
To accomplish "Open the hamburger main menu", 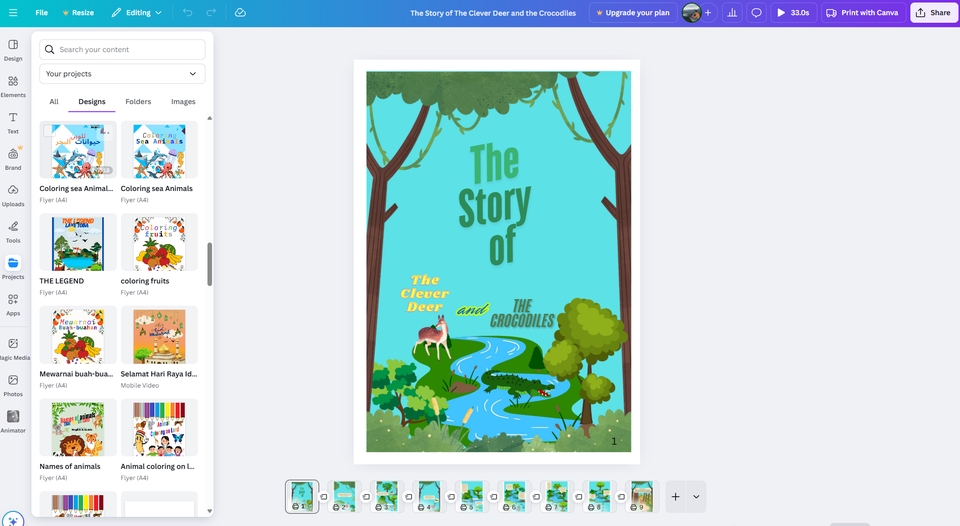I will pos(12,13).
